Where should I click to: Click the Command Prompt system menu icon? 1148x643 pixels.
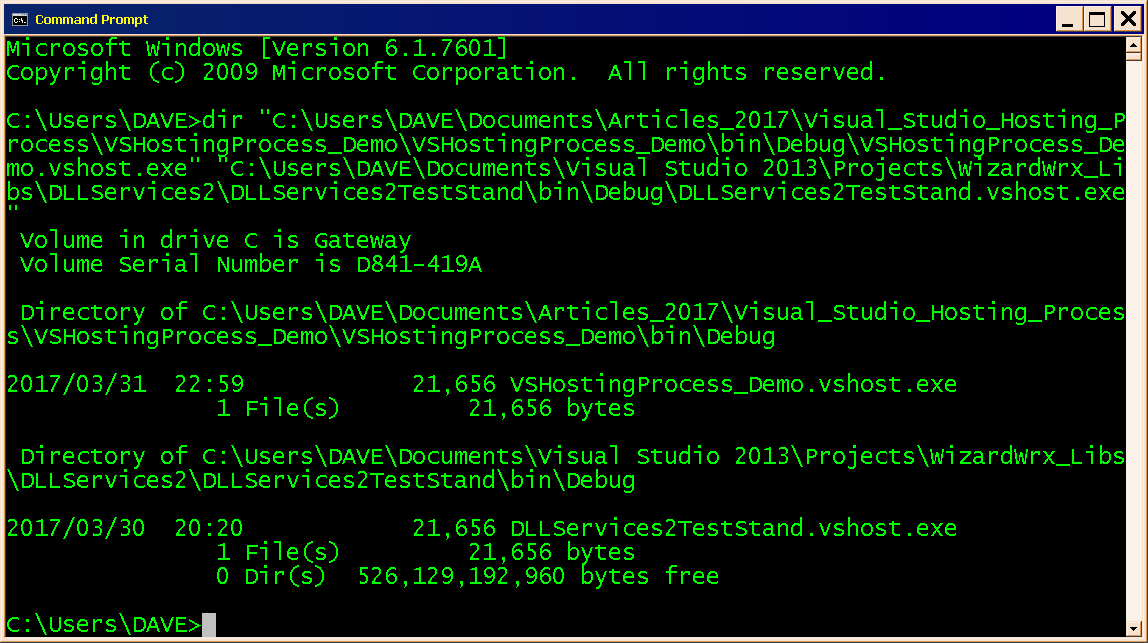(x=20, y=19)
